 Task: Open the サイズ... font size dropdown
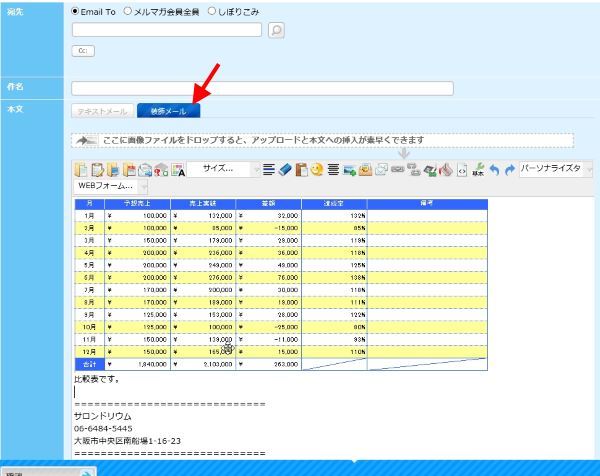point(224,169)
